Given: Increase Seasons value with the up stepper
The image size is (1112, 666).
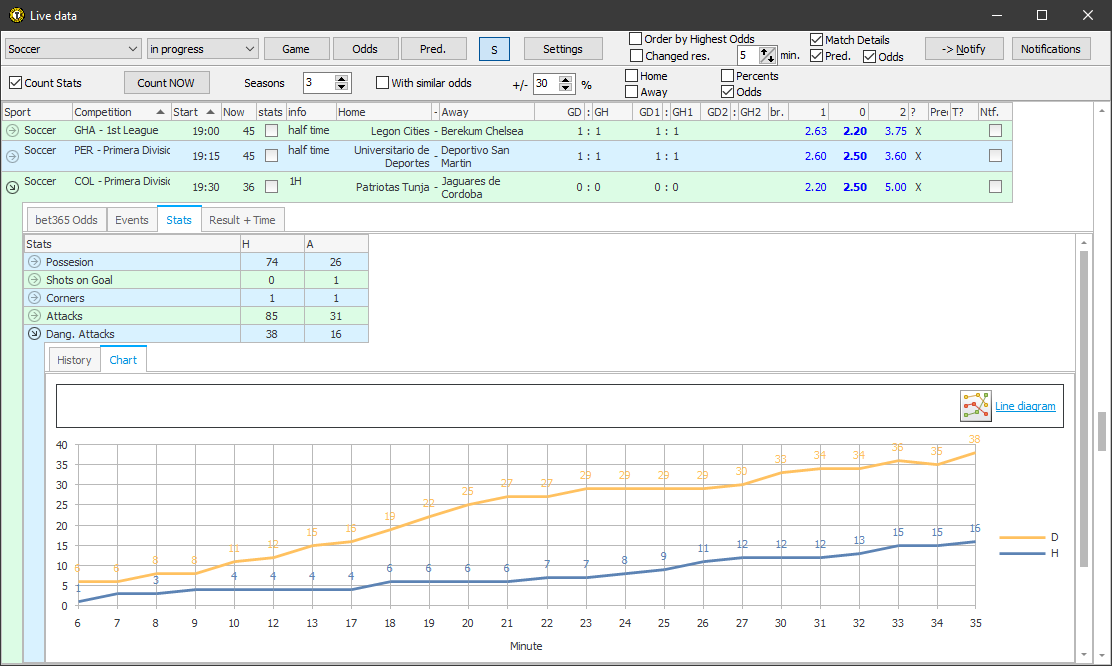Looking at the screenshot, I should (x=340, y=79).
